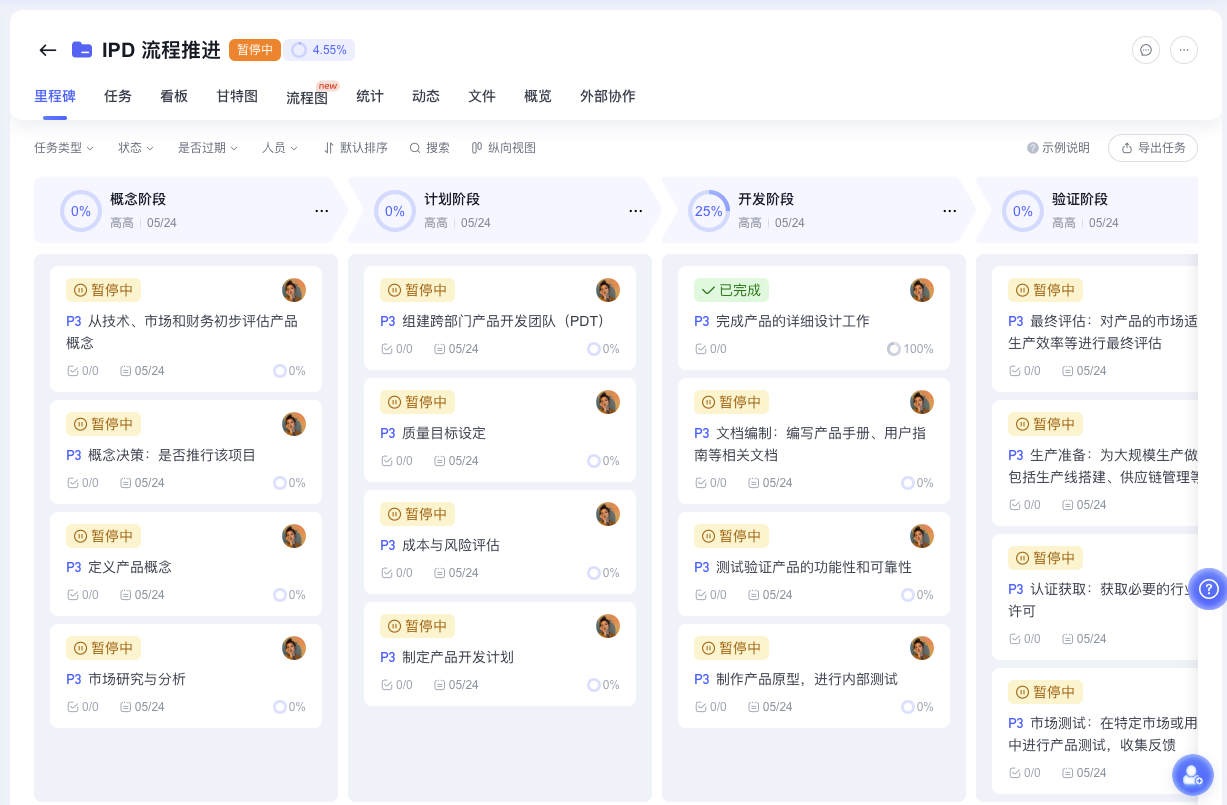Toggle 已完成 status on 完成产品的详细设计工作 card
This screenshot has height=805, width=1227.
731,290
